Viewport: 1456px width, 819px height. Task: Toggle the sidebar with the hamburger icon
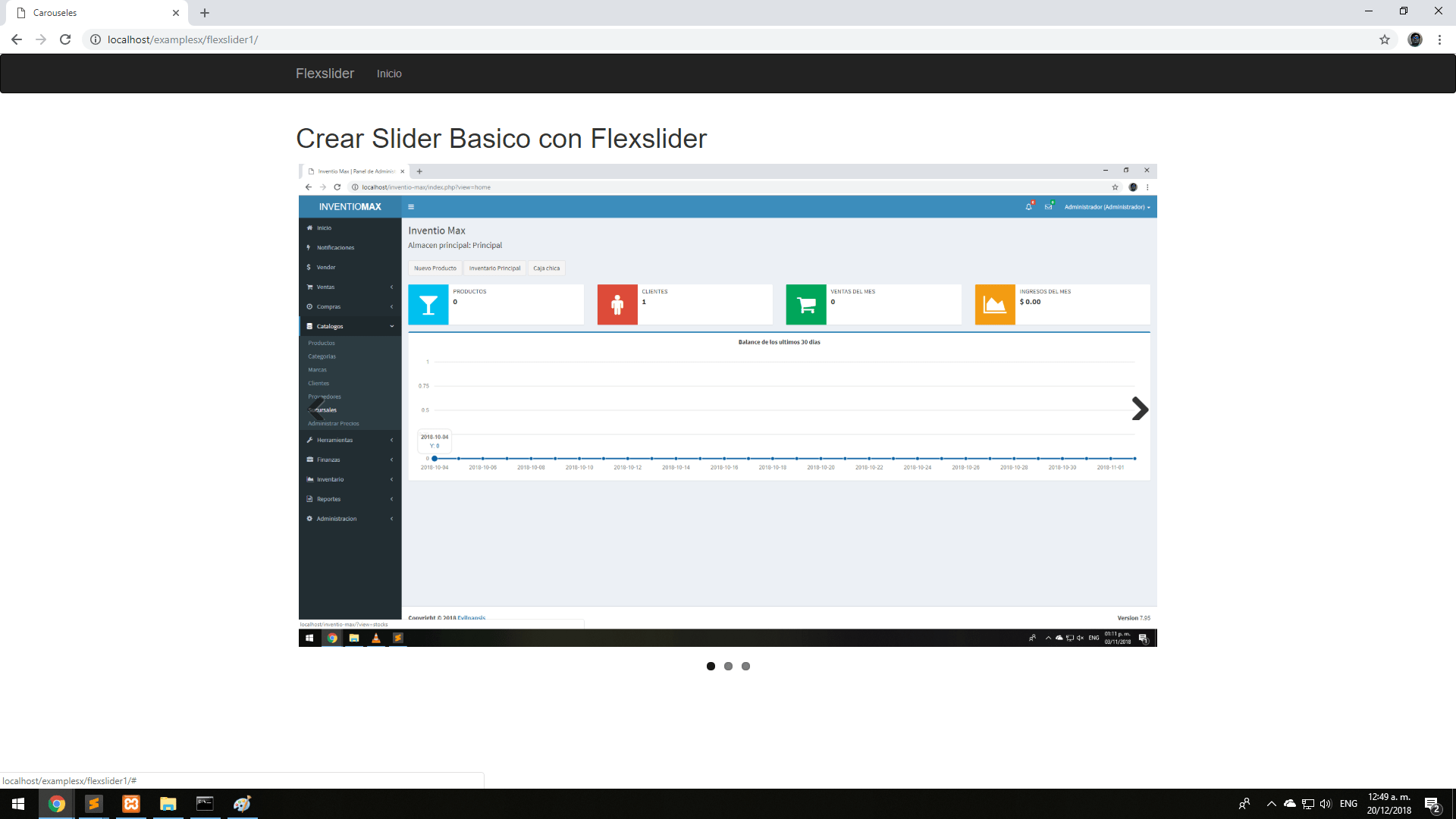click(x=411, y=206)
